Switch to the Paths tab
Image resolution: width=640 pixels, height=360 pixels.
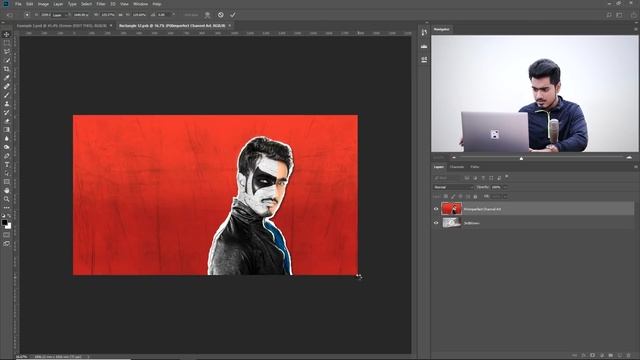click(474, 167)
